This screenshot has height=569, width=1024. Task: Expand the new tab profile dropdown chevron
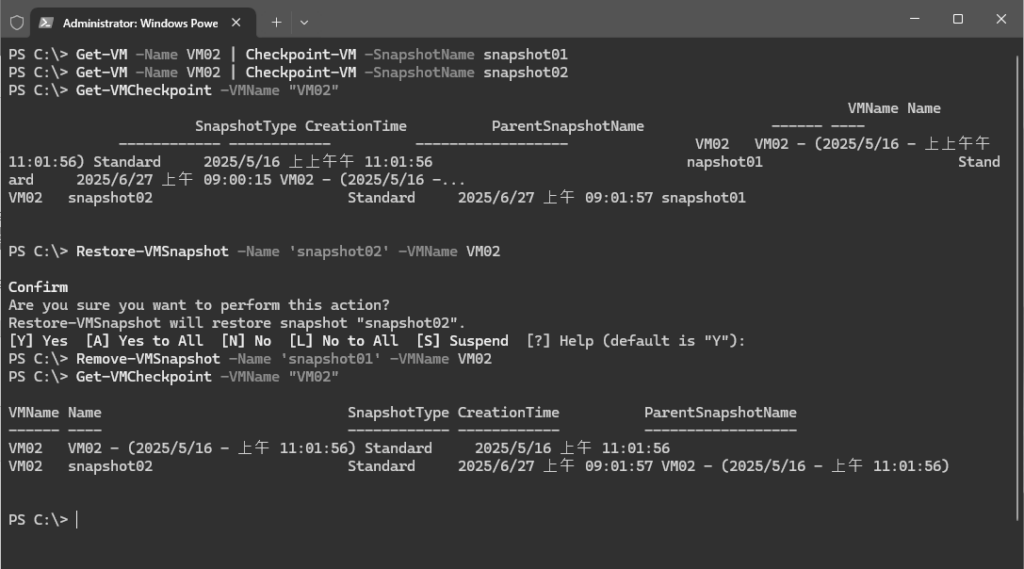[304, 22]
